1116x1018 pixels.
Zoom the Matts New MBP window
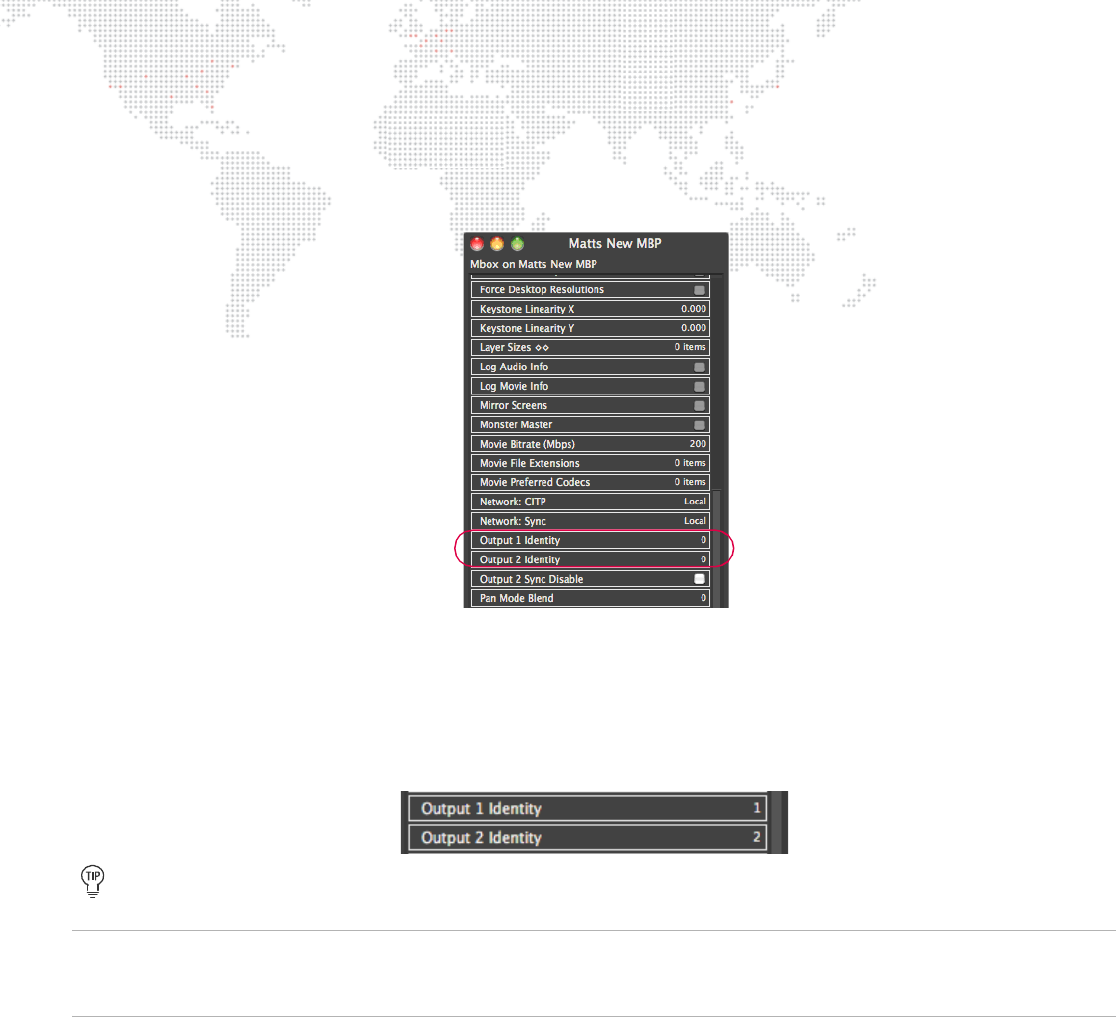517,244
